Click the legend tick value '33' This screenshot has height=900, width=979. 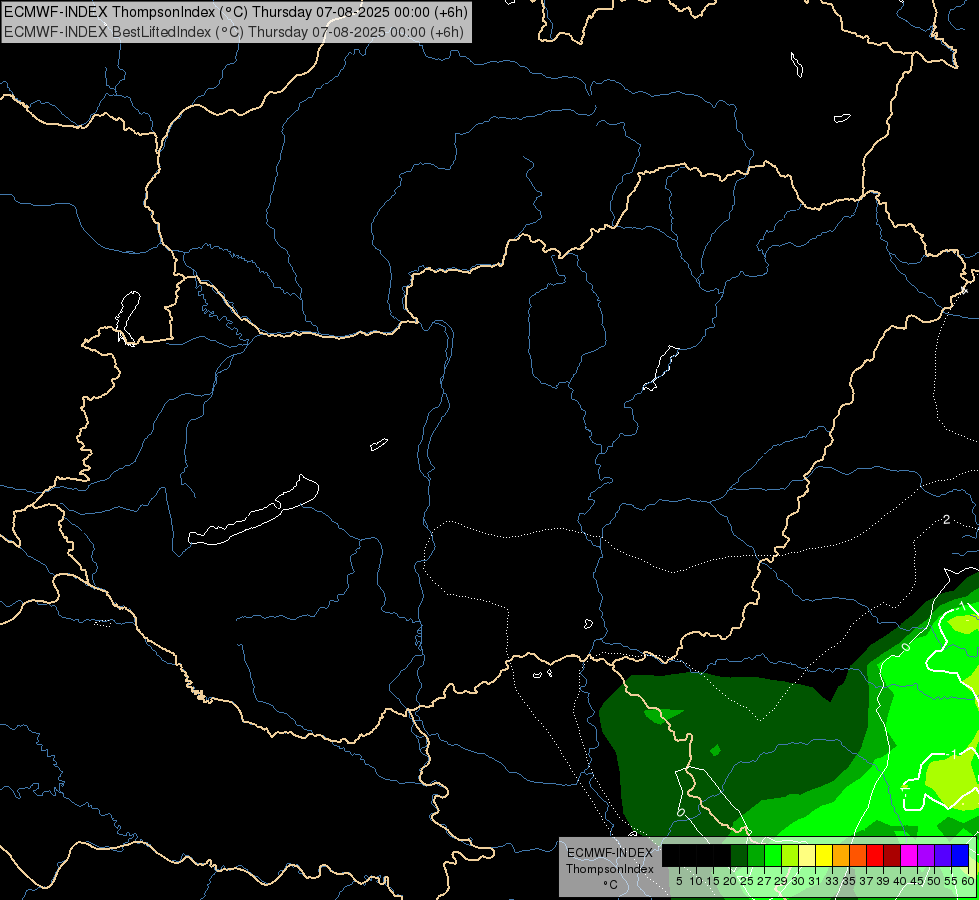tap(832, 881)
